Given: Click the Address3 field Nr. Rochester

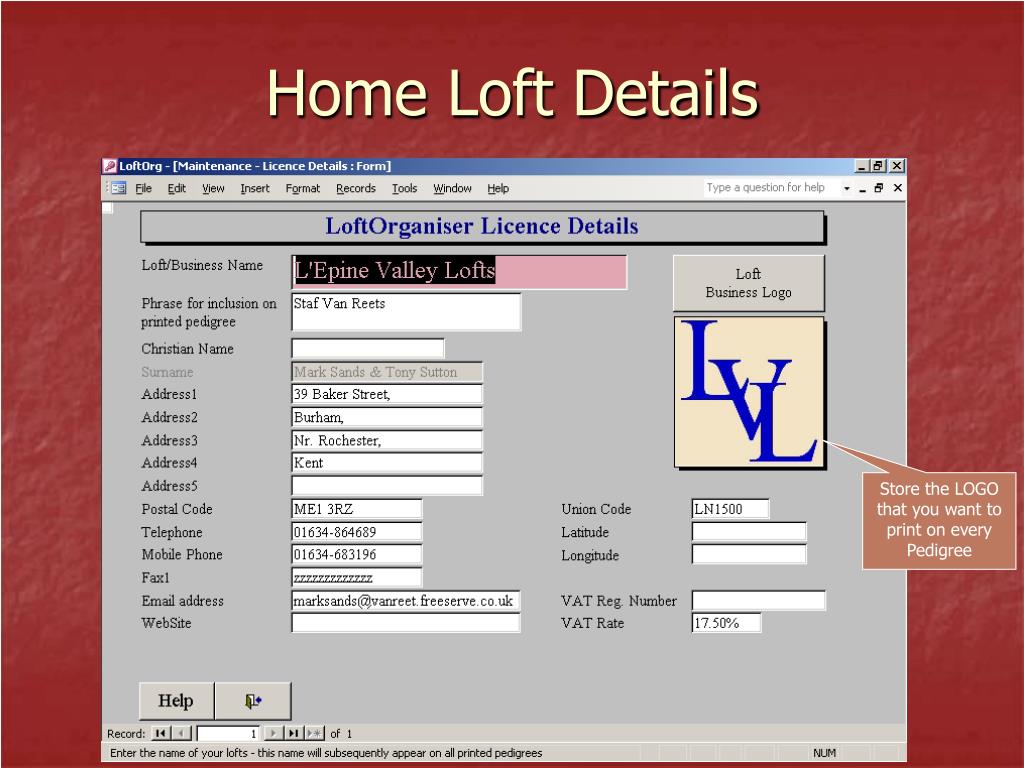Looking at the screenshot, I should click(x=387, y=440).
